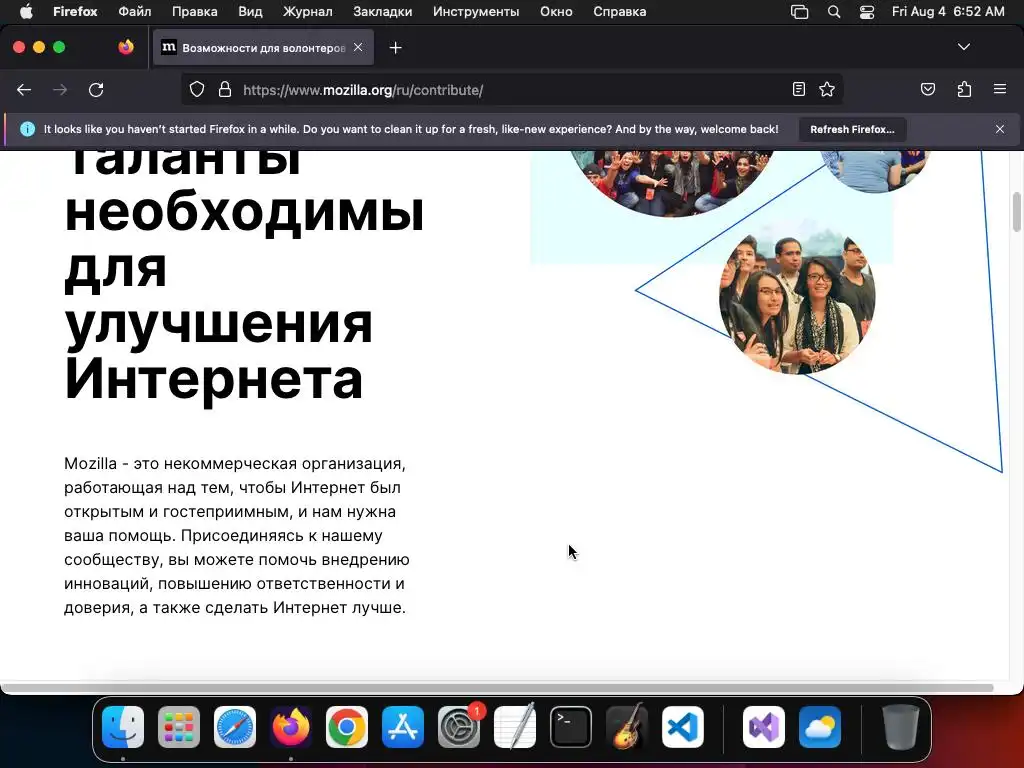Open the Pocket save button

coord(927,89)
